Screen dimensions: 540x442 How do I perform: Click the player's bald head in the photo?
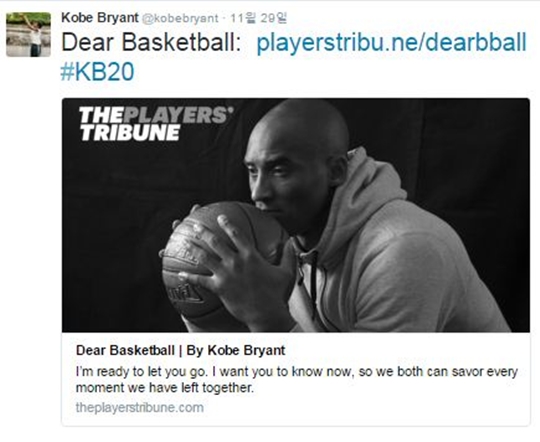point(303,127)
